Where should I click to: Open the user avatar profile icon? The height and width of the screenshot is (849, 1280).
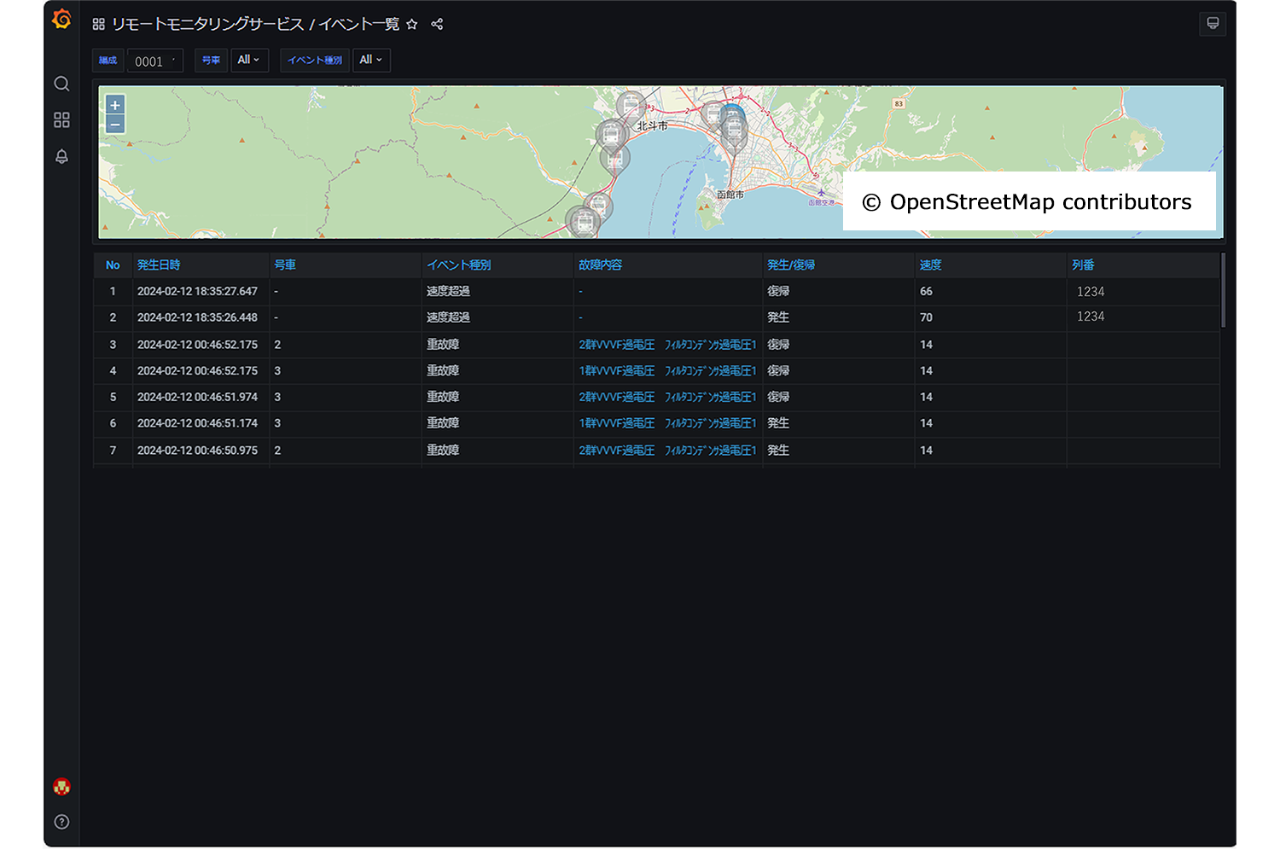(x=62, y=787)
